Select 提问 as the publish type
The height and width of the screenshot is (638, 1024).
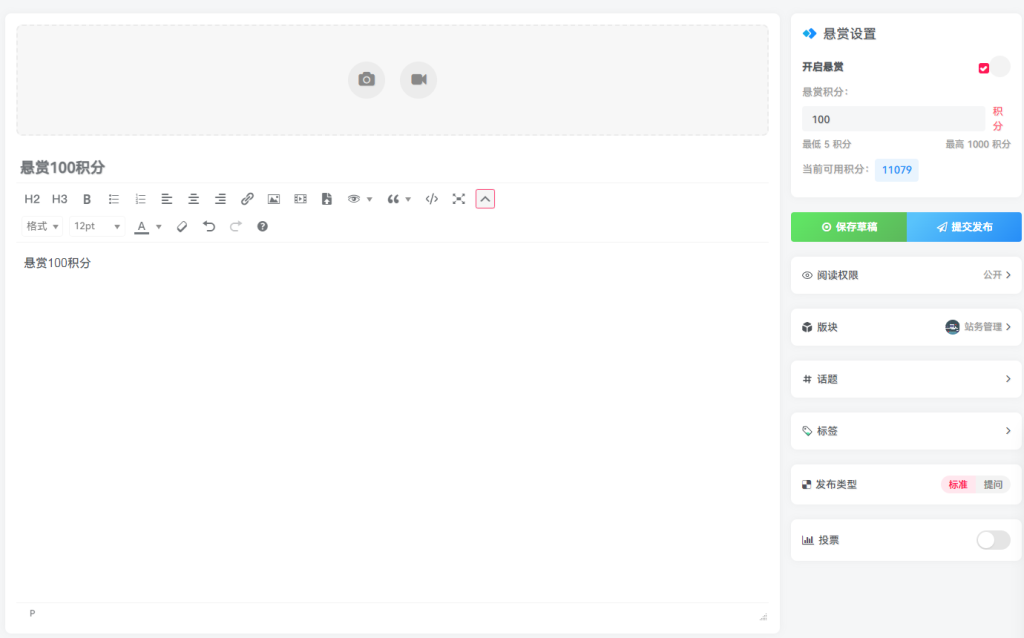[x=992, y=485]
